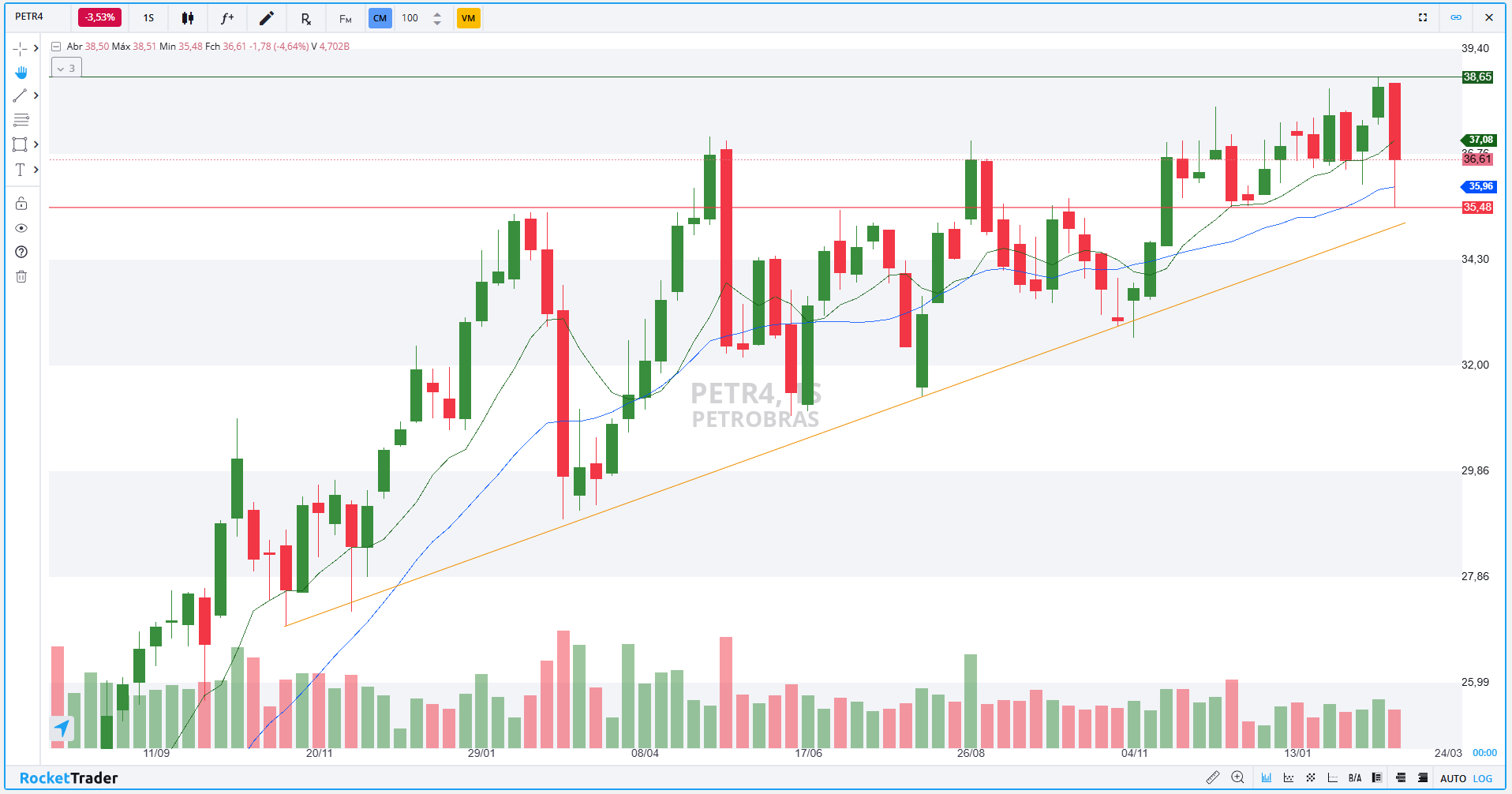Open the 1S timeframe selector
Image resolution: width=1512 pixels, height=794 pixels.
pyautogui.click(x=148, y=18)
